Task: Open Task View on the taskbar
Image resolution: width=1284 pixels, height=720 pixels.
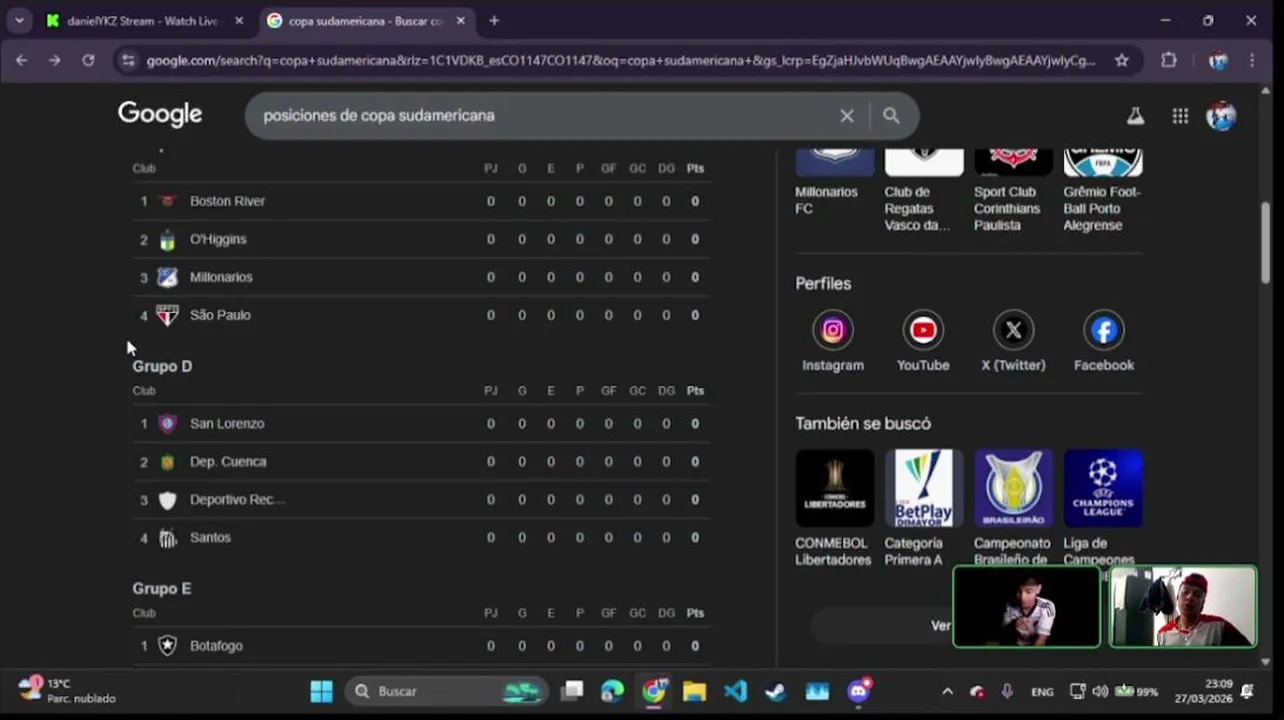Action: pyautogui.click(x=572, y=691)
